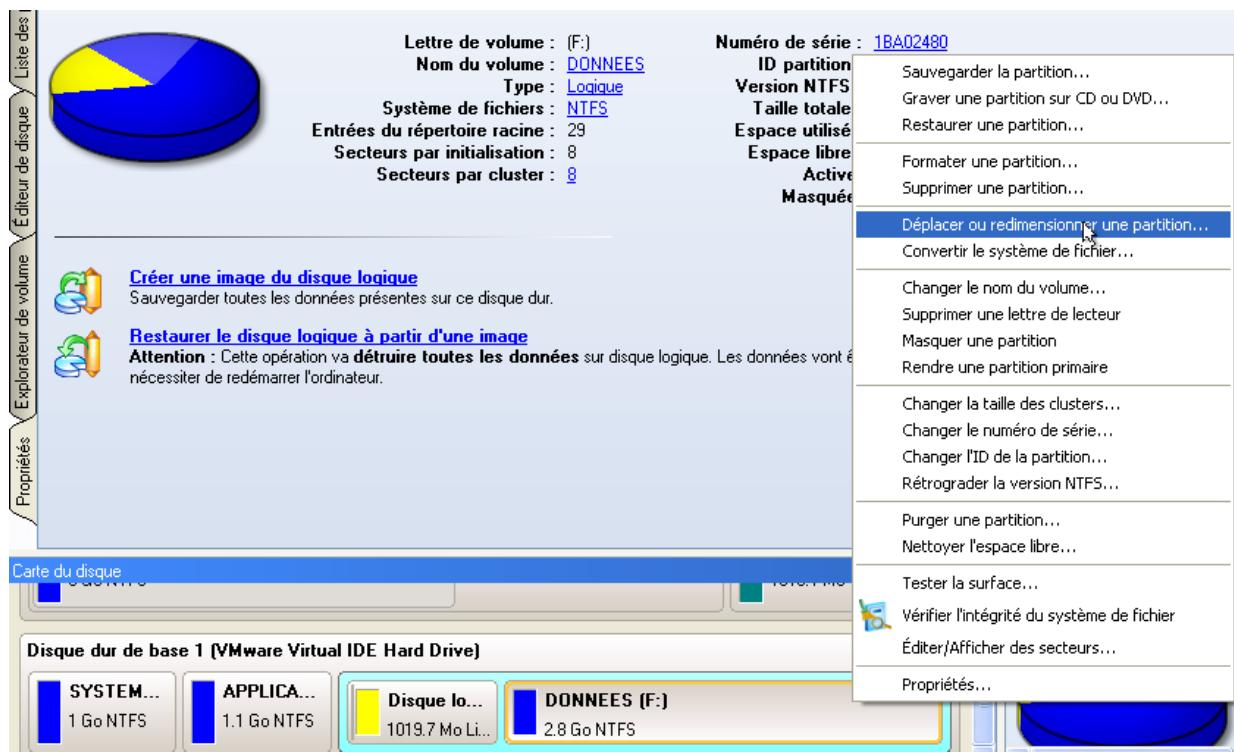Click Créer une image du disque logique
Viewport: 1234px width, 754px height.
click(274, 277)
